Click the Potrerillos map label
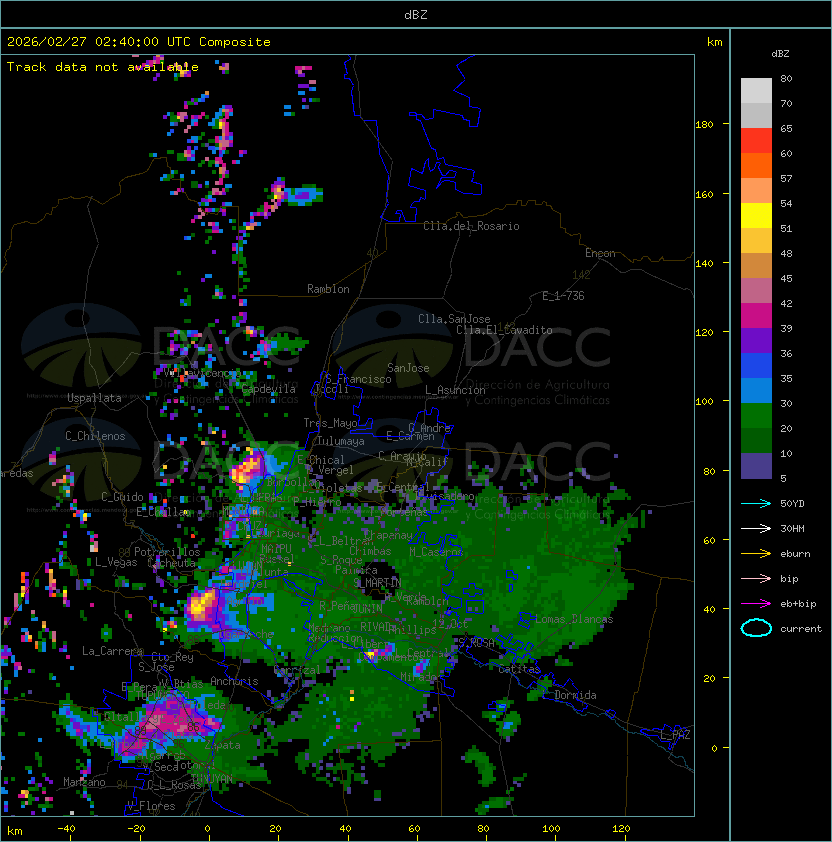This screenshot has width=832, height=842. coord(167,552)
